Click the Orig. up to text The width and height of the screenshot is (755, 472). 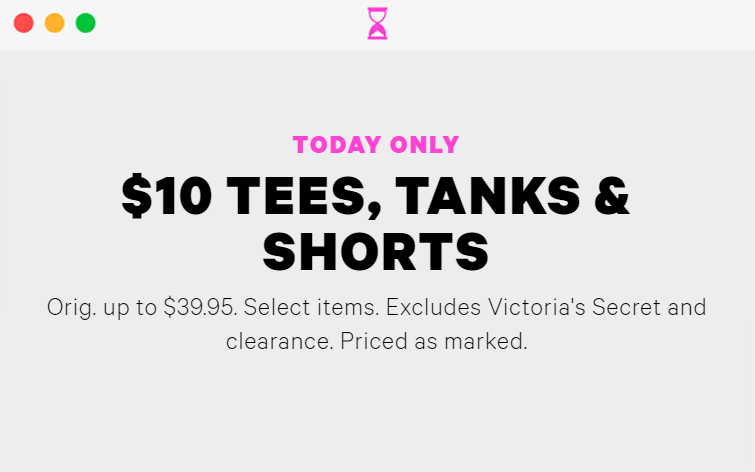(102, 308)
